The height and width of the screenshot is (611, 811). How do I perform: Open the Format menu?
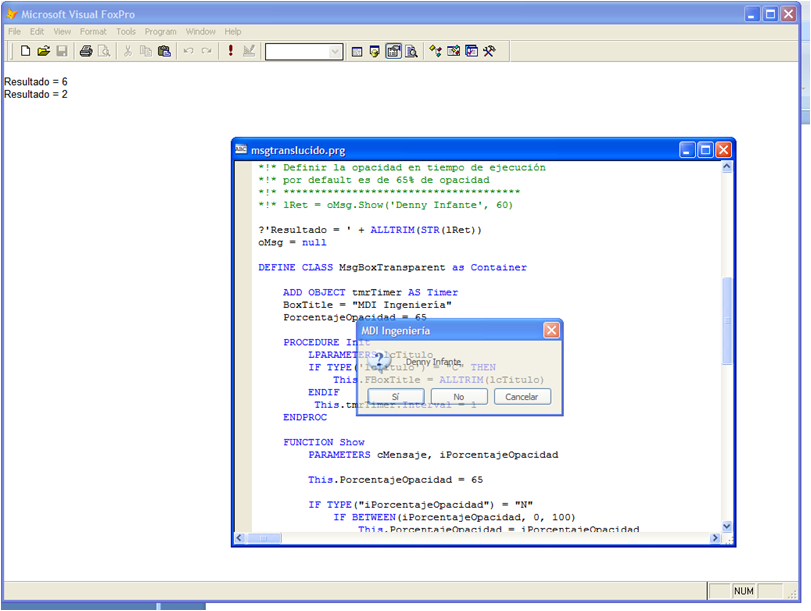pyautogui.click(x=93, y=31)
